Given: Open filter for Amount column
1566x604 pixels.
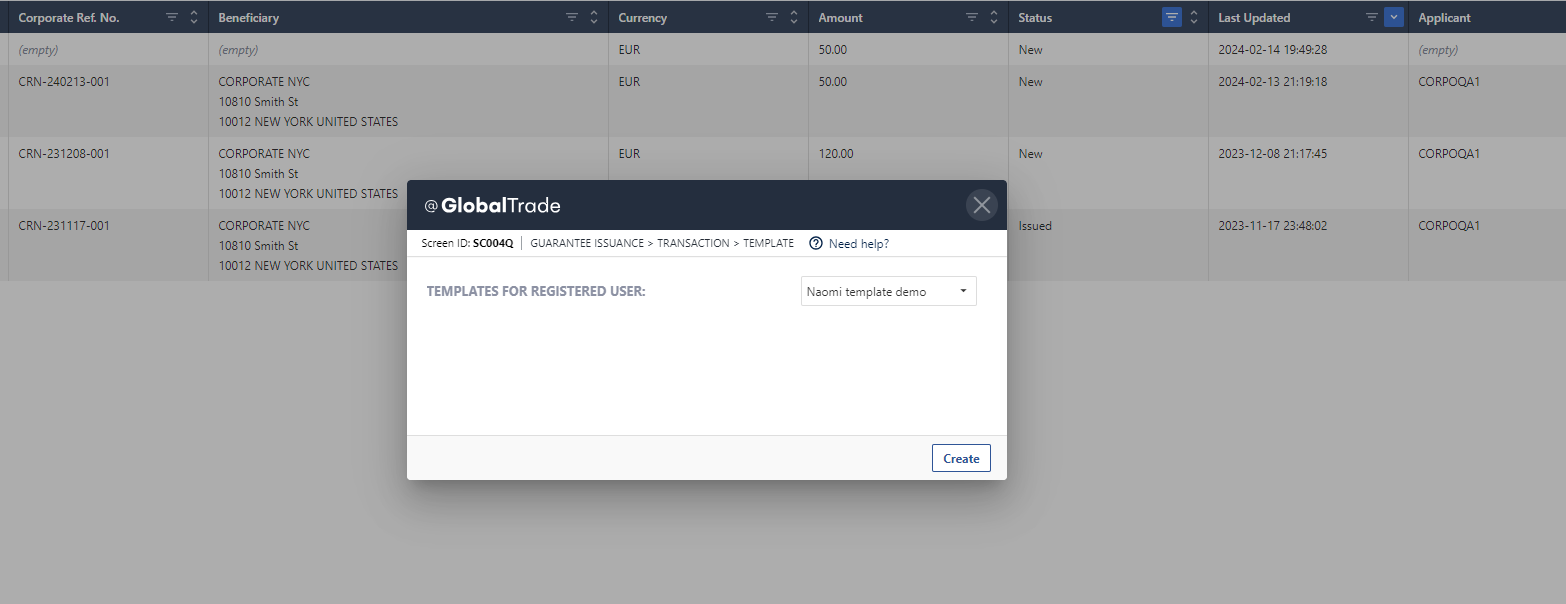Looking at the screenshot, I should tap(972, 17).
